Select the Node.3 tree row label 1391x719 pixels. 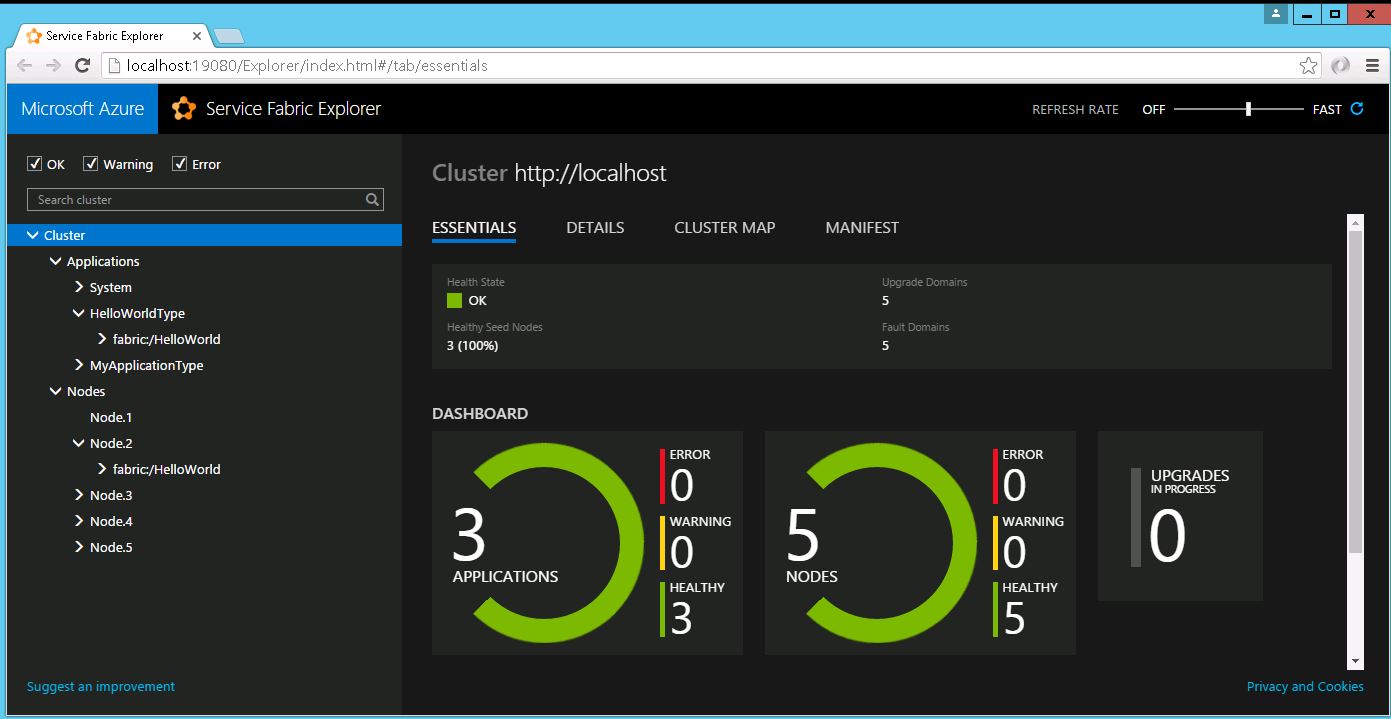pos(111,495)
